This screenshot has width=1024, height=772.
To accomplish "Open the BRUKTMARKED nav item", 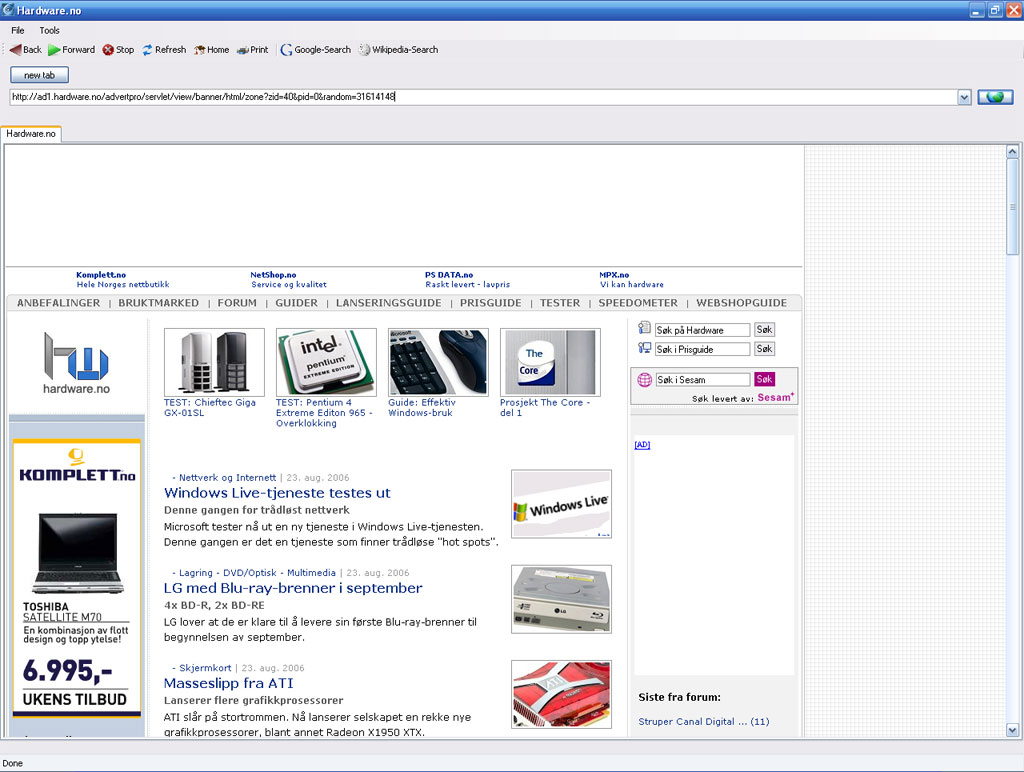I will [x=159, y=303].
